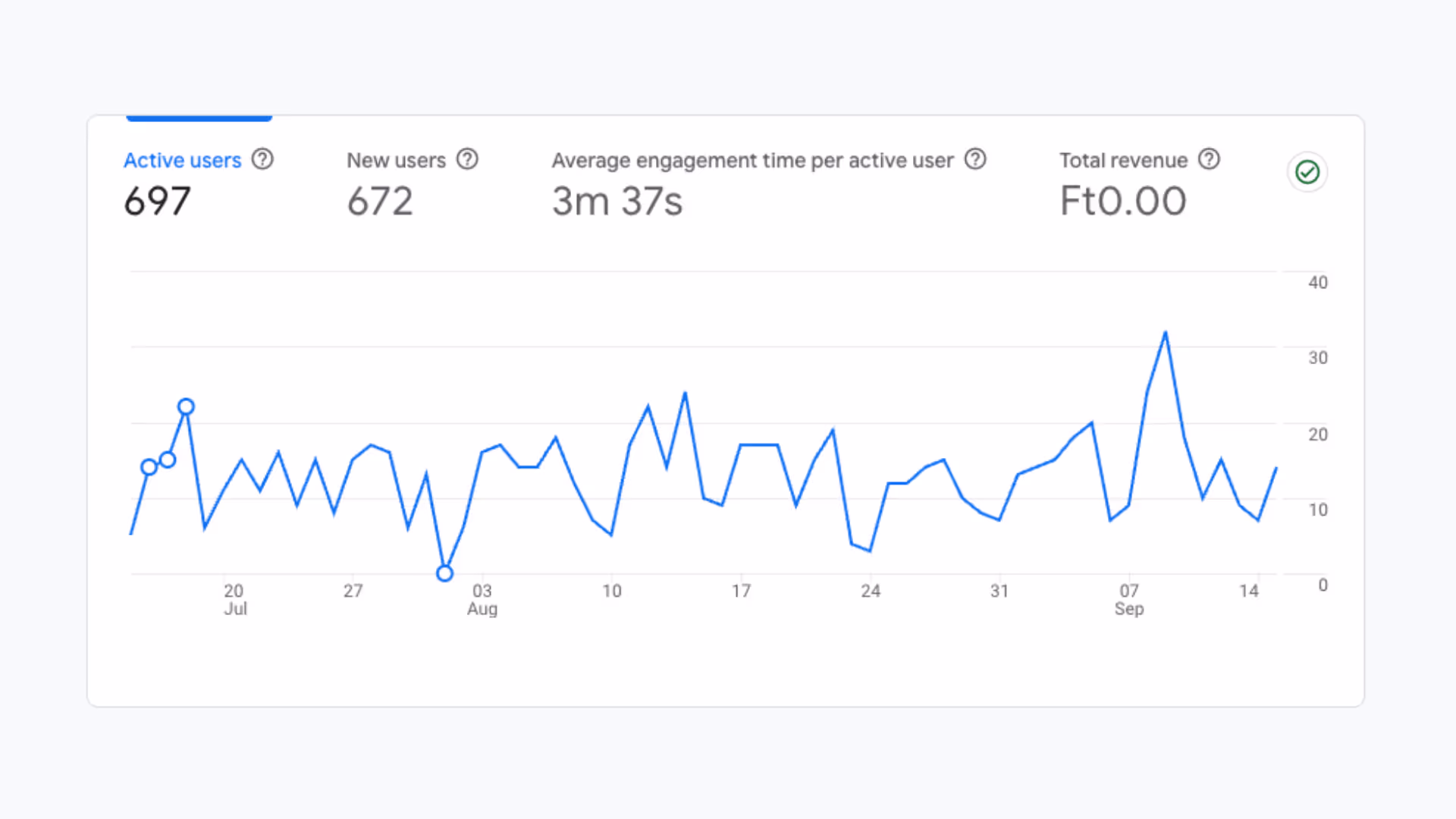Image resolution: width=1456 pixels, height=819 pixels.
Task: Open the Total revenue help tooltip
Action: point(1210,159)
